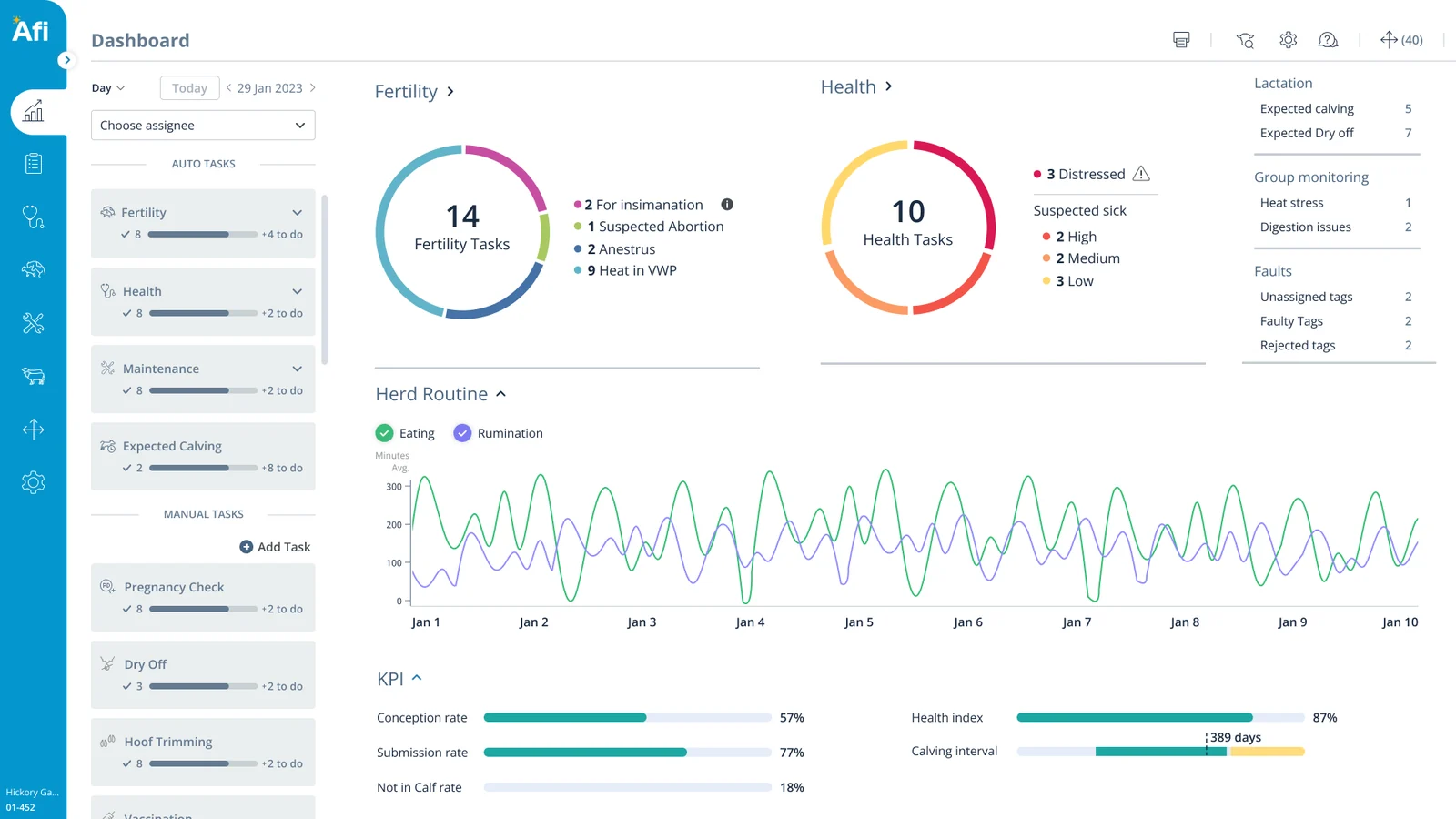
Task: Toggle the Eating series checkbox
Action: (x=385, y=433)
